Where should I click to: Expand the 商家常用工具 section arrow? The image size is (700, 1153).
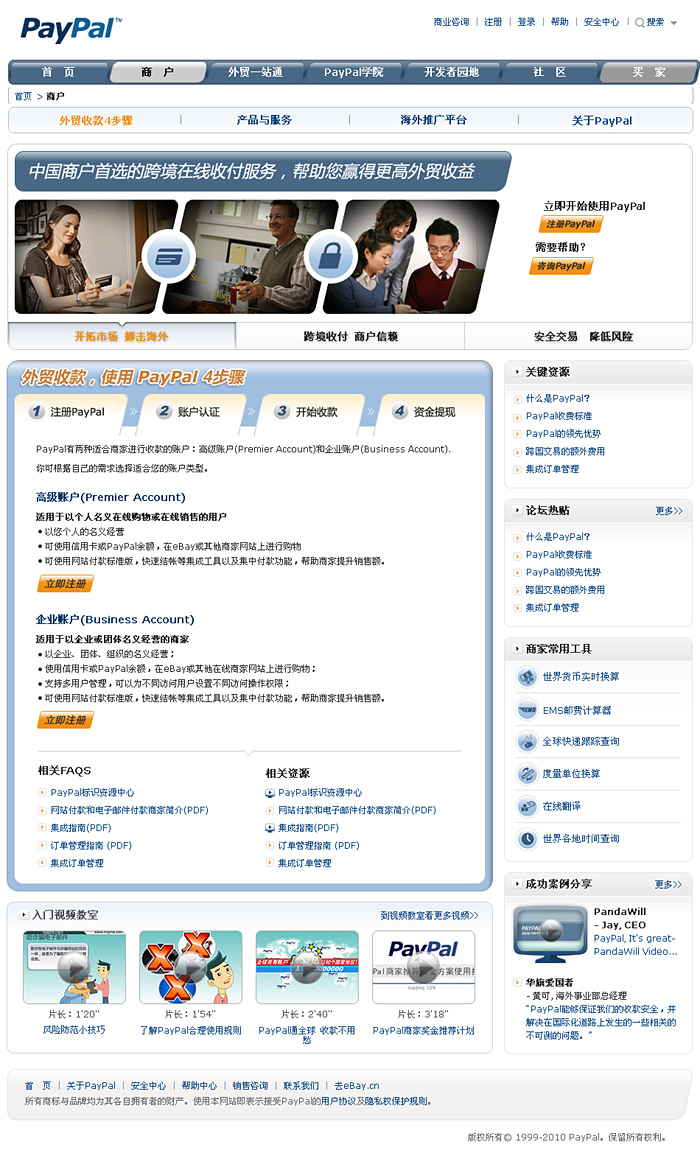(518, 649)
